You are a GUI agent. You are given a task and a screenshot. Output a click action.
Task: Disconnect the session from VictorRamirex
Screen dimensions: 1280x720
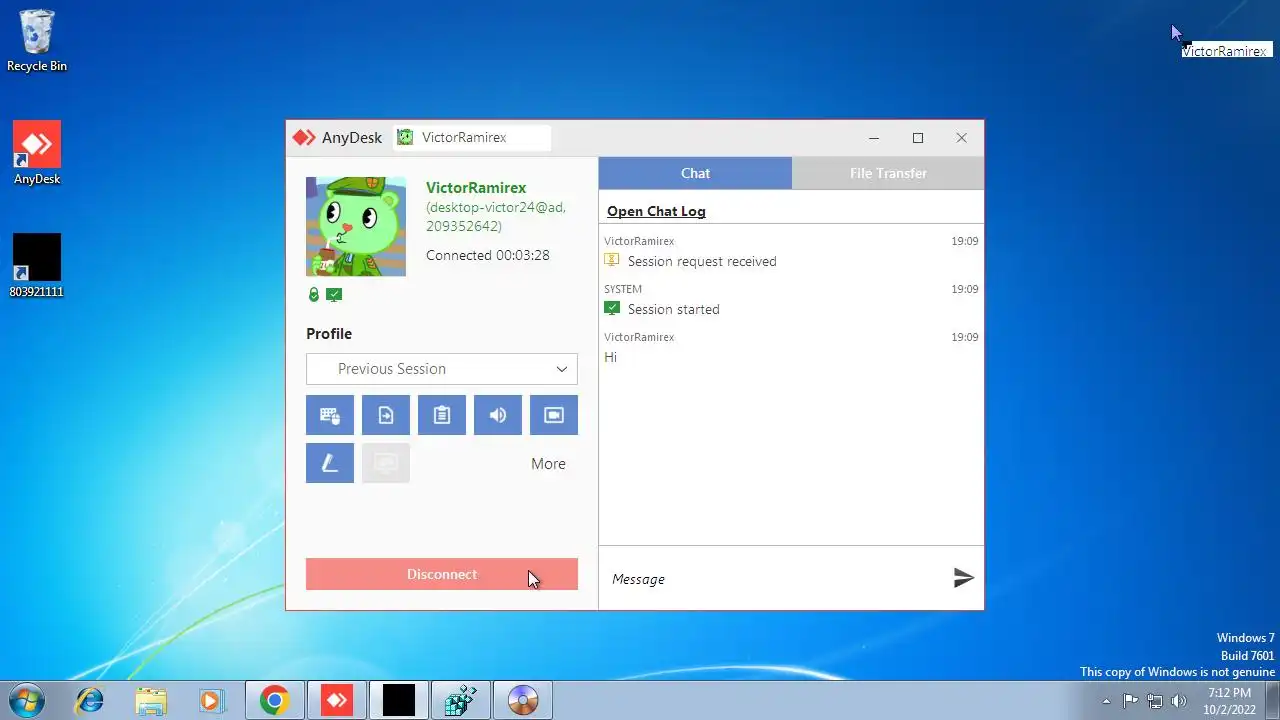(x=442, y=574)
